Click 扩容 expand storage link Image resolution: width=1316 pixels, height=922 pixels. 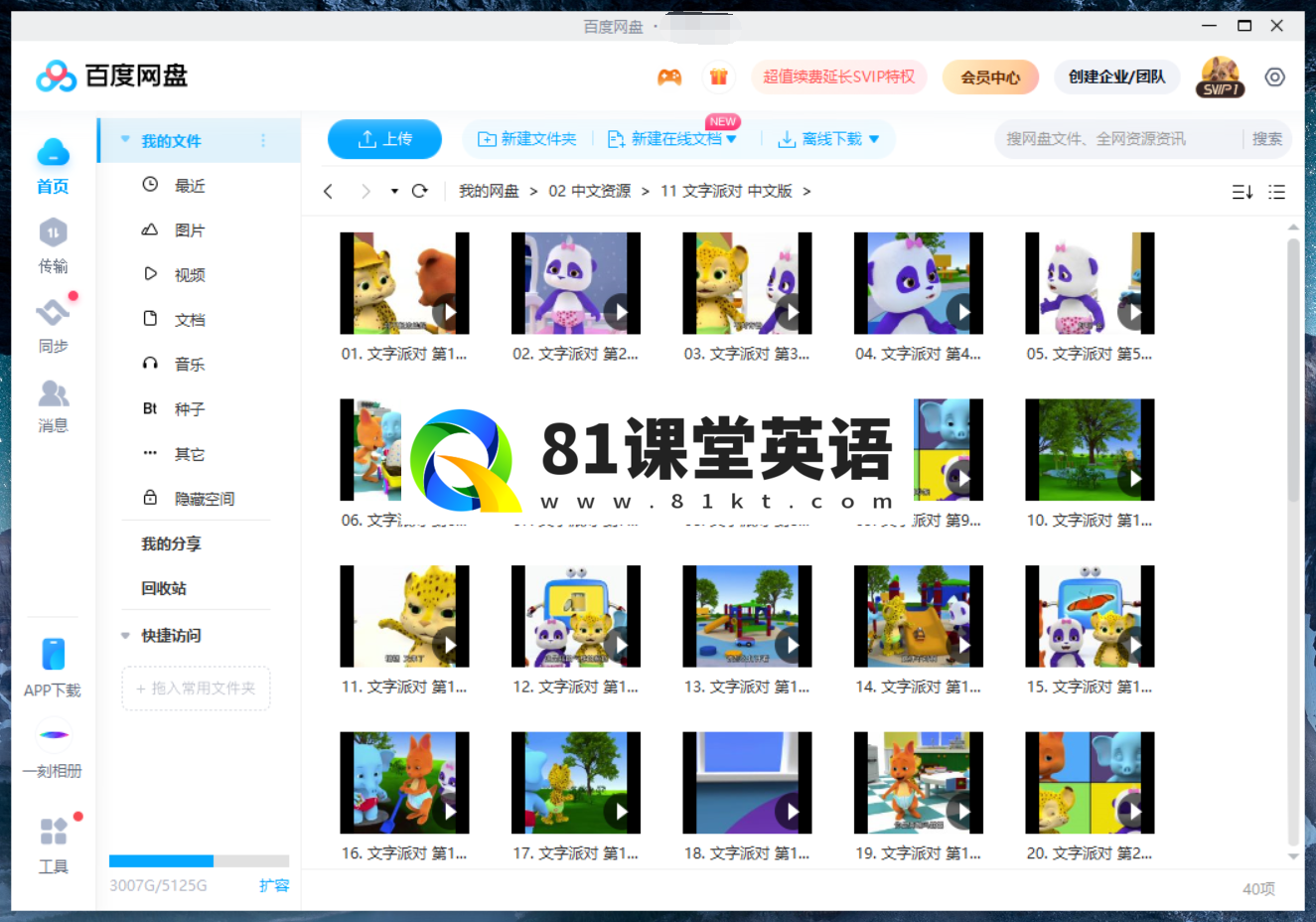point(274,885)
